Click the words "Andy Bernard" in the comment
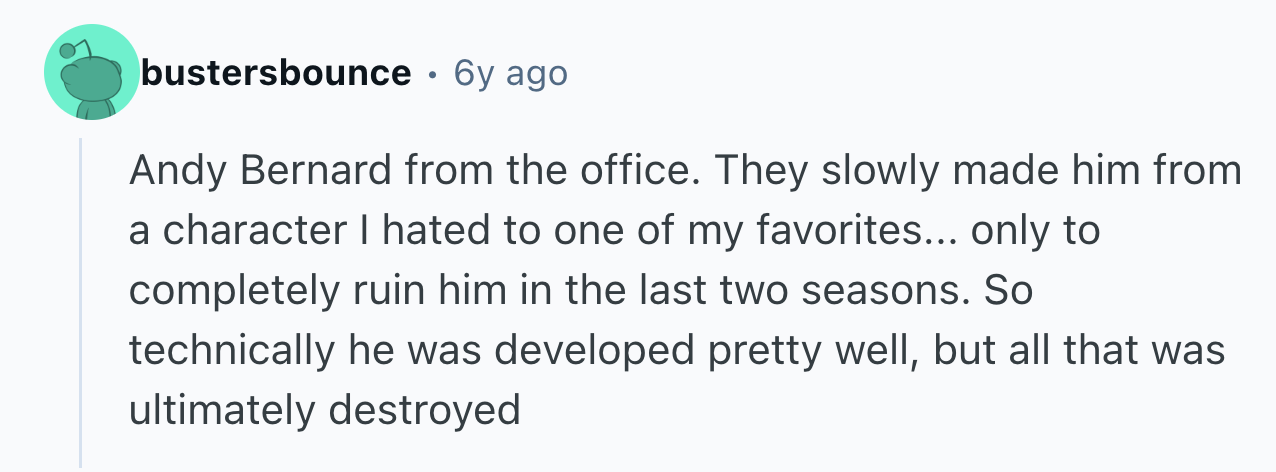The image size is (1276, 472). 262,172
